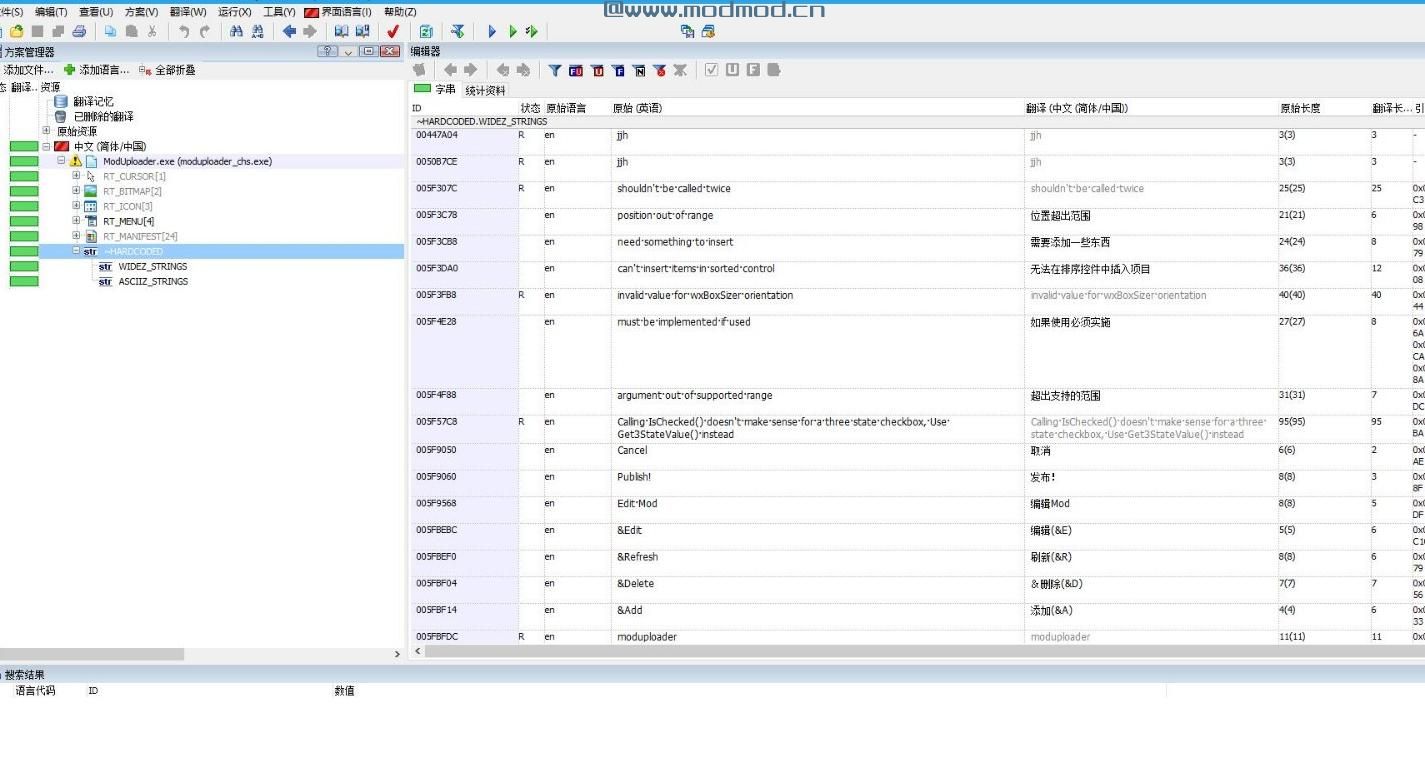Select WIDEZ_STRINGS in the tree
The width and height of the screenshot is (1425, 778).
click(152, 266)
